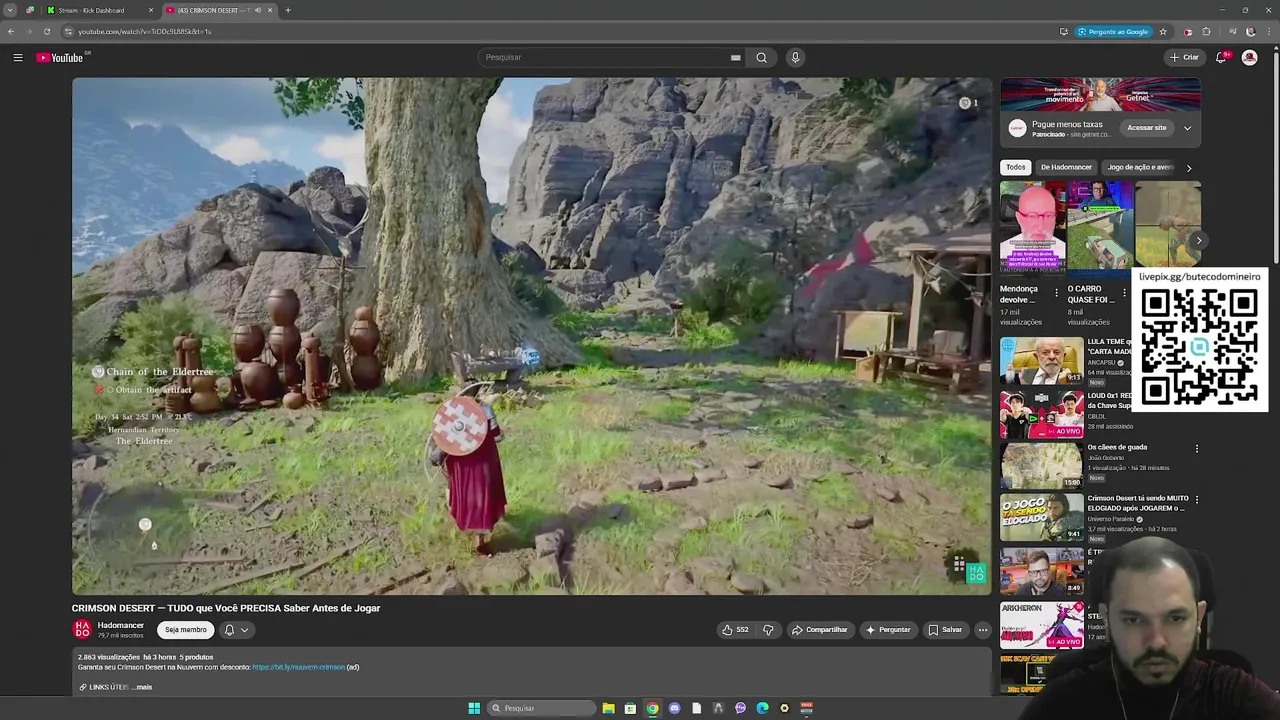The width and height of the screenshot is (1280, 720).
Task: Open the bit.ly nuvem-crimson link
Action: pyautogui.click(x=299, y=667)
